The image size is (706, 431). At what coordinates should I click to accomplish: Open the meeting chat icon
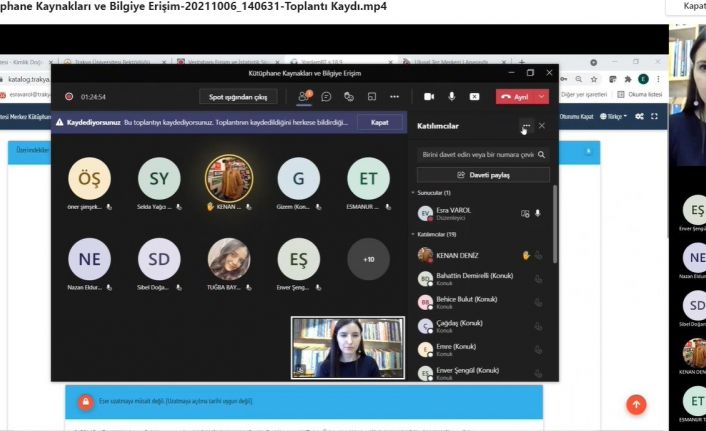[x=326, y=97]
